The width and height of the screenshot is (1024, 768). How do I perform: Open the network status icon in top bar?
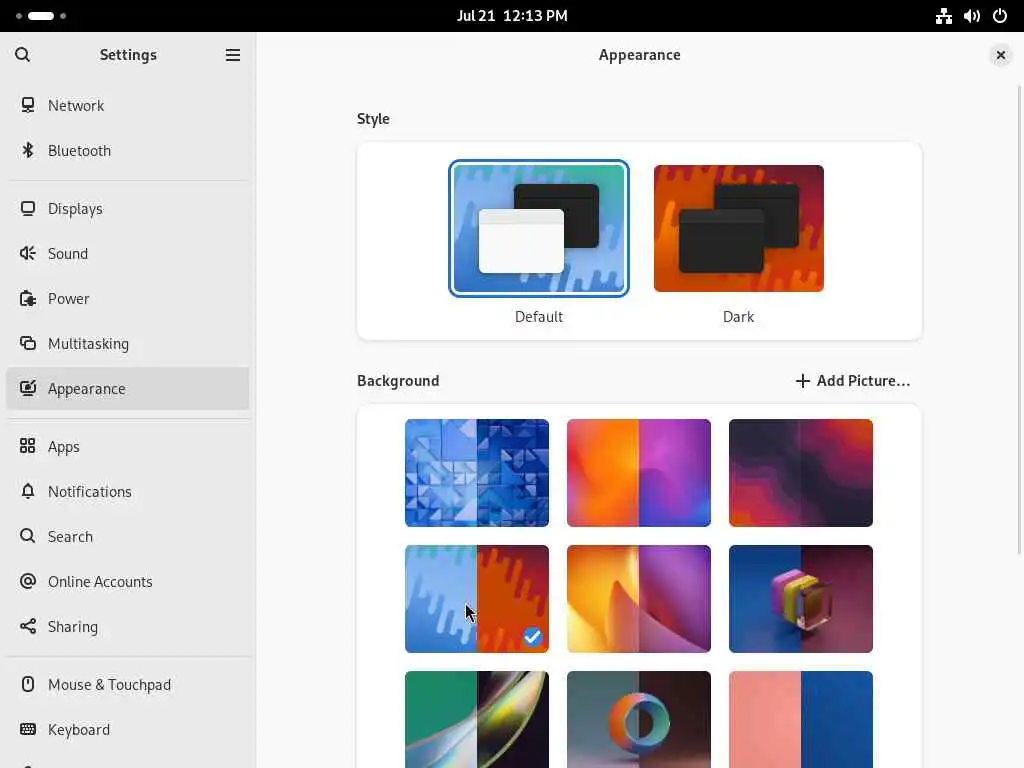tap(944, 16)
